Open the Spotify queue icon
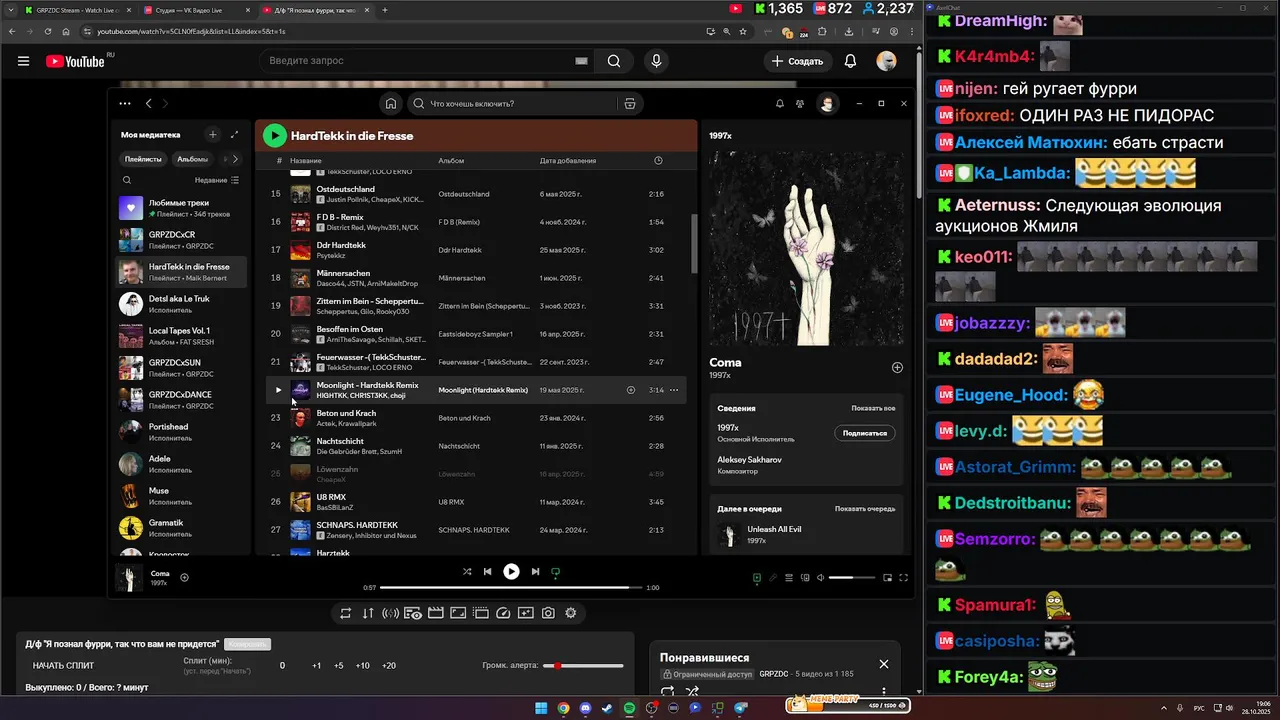 (x=789, y=577)
